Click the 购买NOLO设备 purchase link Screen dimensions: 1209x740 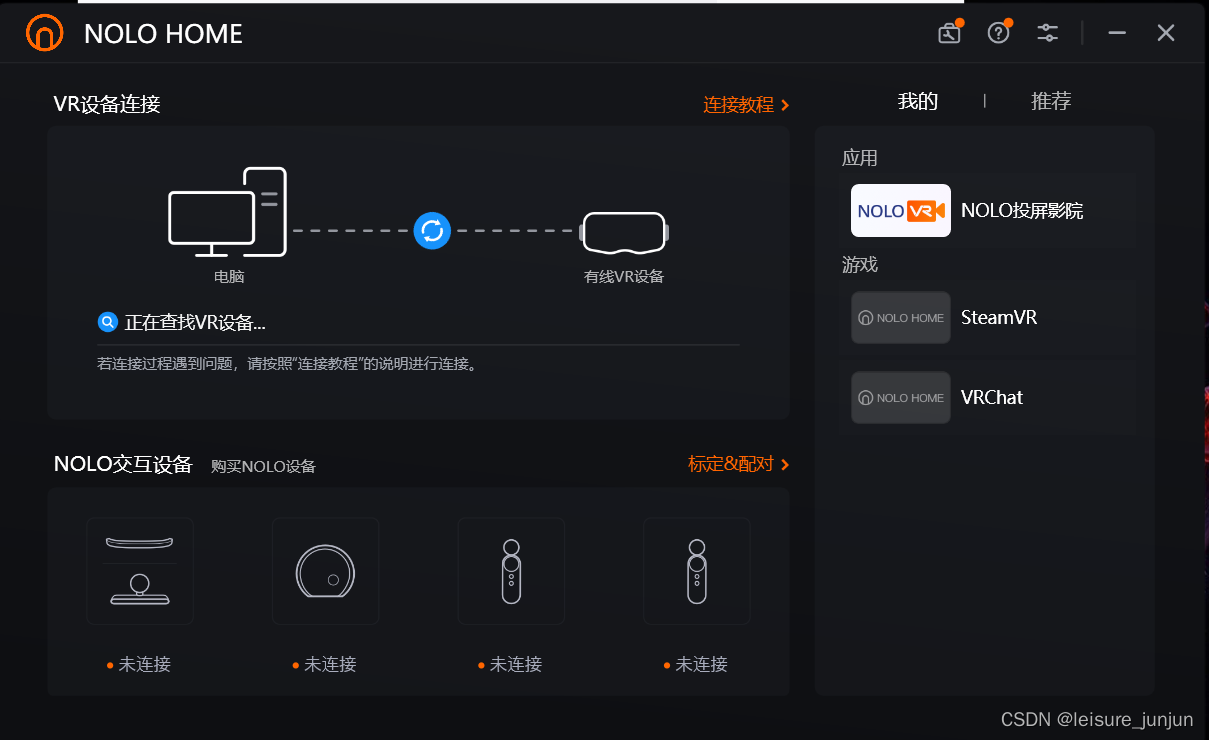point(263,466)
